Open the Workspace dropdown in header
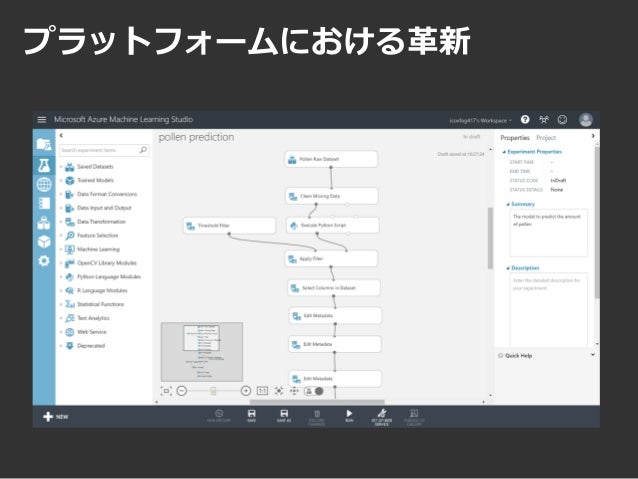 [x=480, y=120]
